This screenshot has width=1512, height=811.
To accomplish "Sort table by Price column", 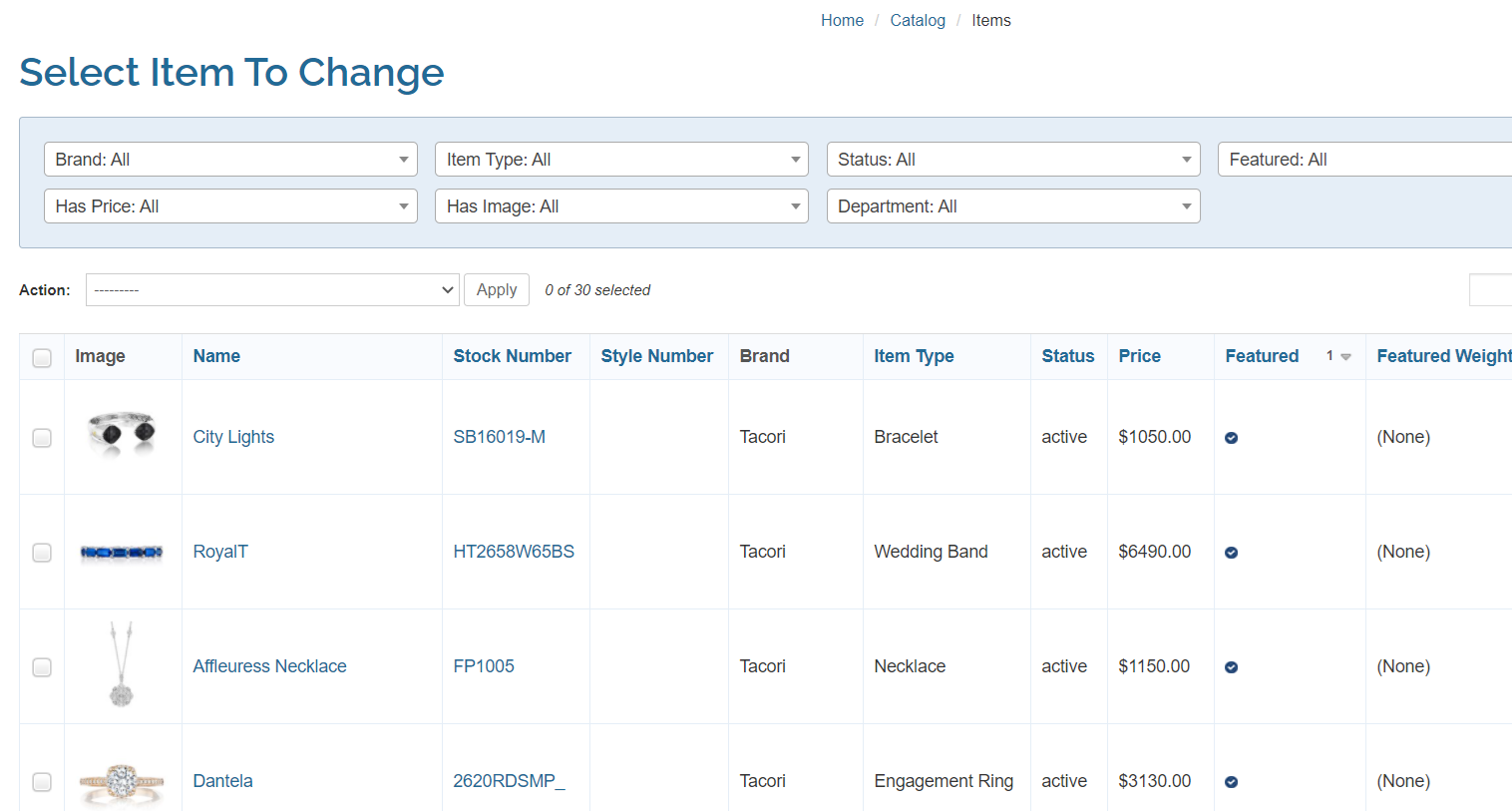I will coord(1139,356).
